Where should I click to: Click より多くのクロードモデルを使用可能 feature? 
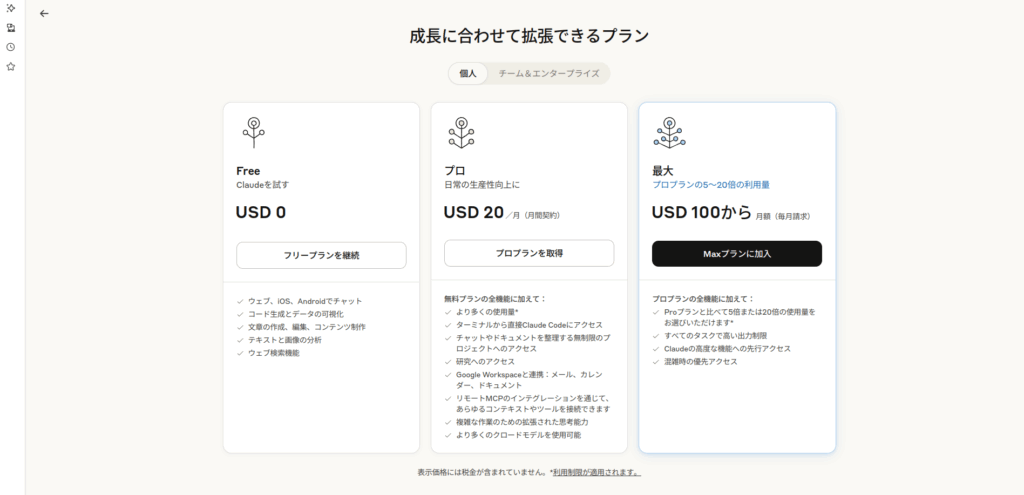pyautogui.click(x=519, y=435)
